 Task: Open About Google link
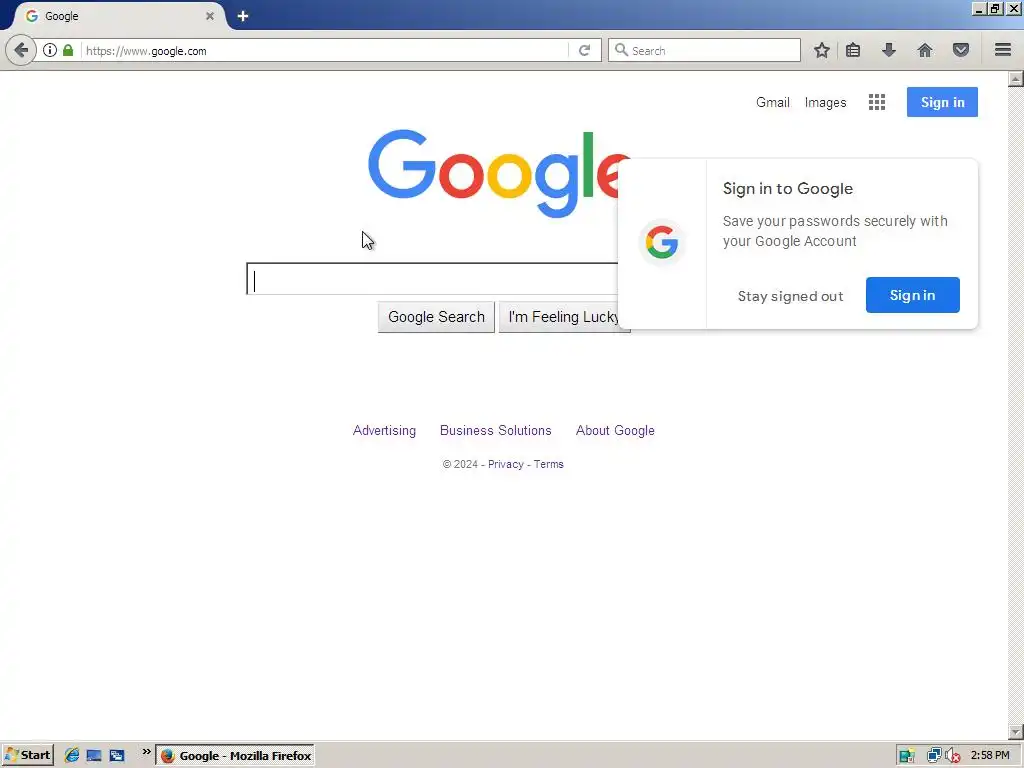[x=615, y=430]
